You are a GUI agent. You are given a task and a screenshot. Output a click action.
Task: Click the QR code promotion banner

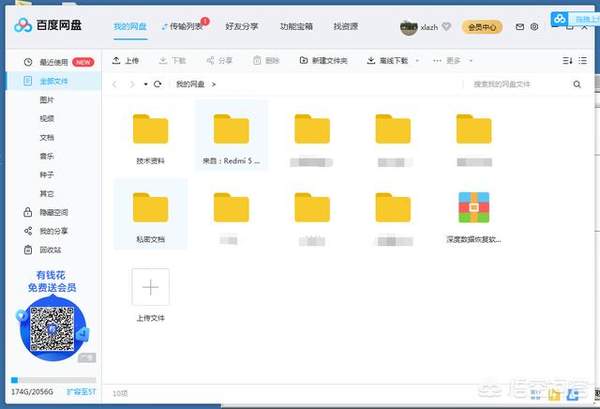pyautogui.click(x=53, y=329)
